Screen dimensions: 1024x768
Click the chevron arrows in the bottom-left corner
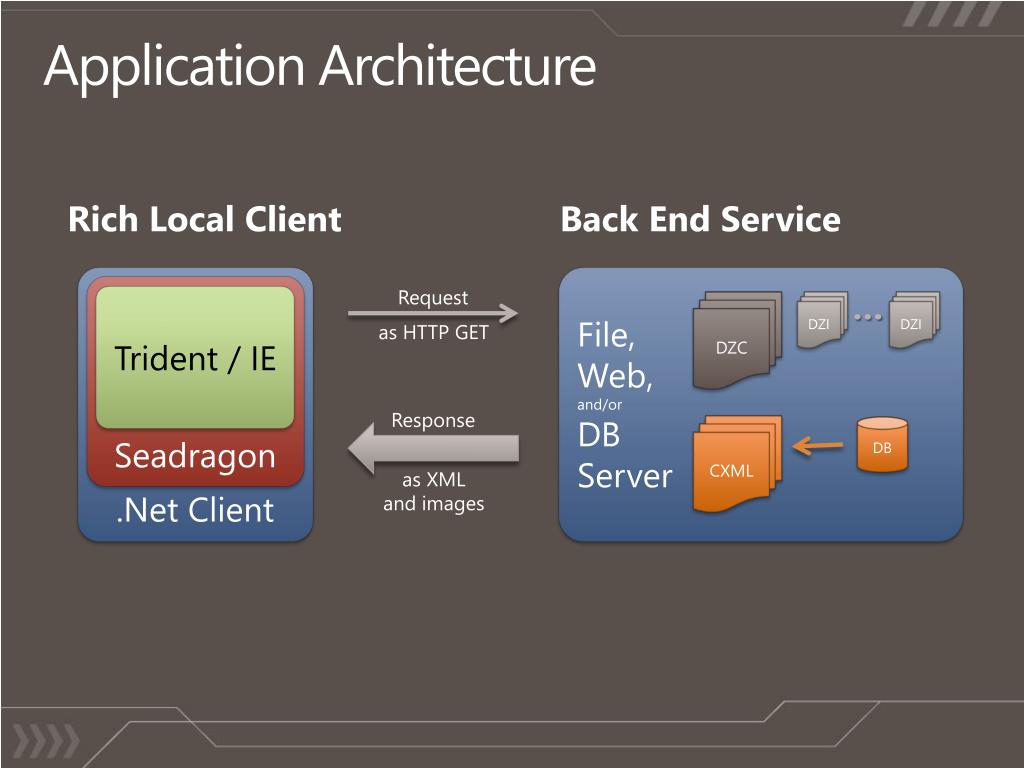[x=46, y=741]
